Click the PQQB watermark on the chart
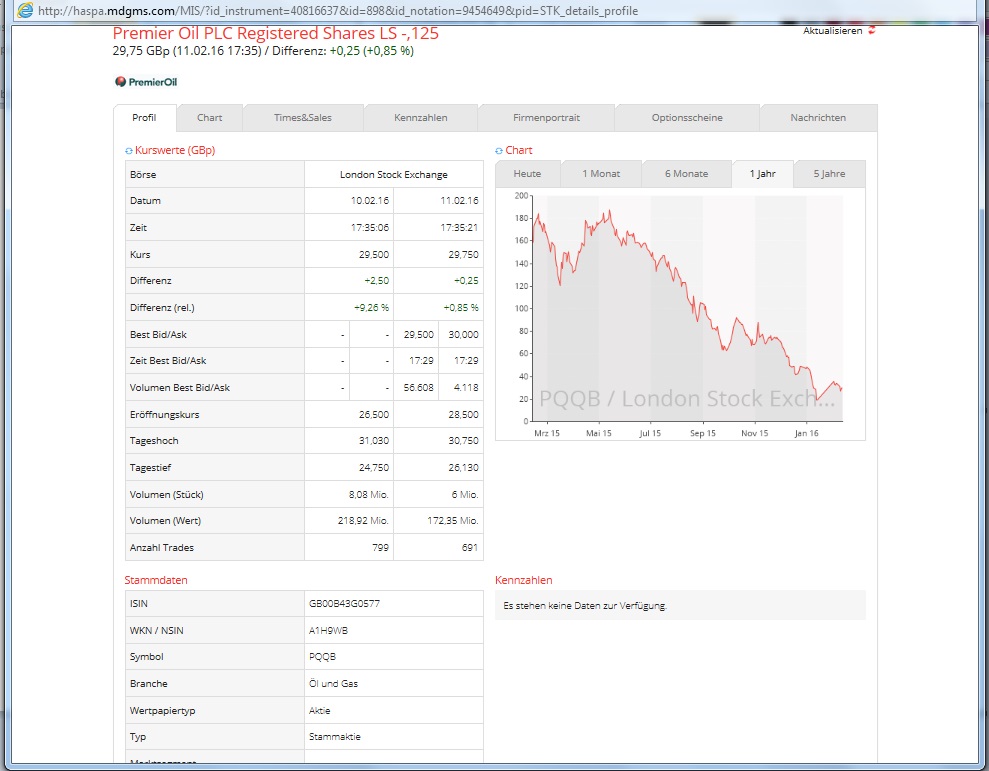989x771 pixels. (x=680, y=398)
